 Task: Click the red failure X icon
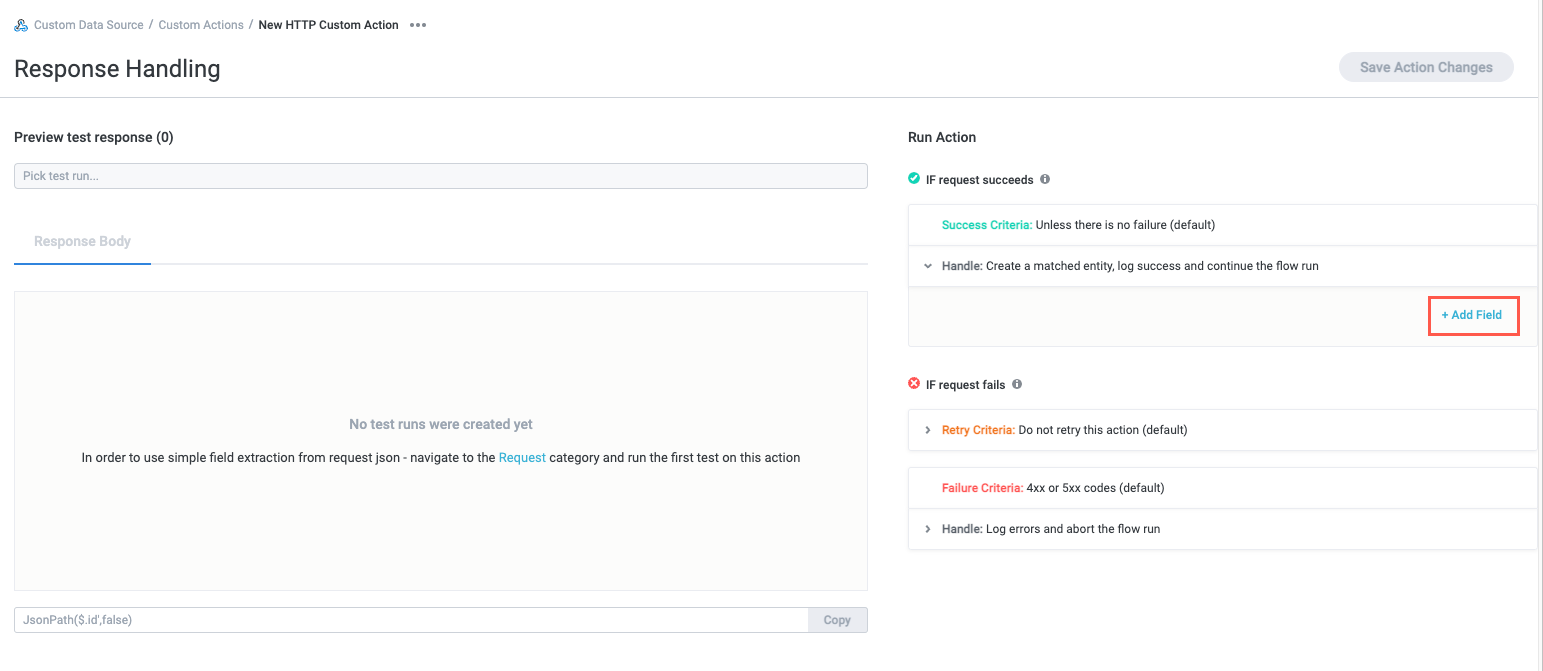click(914, 384)
